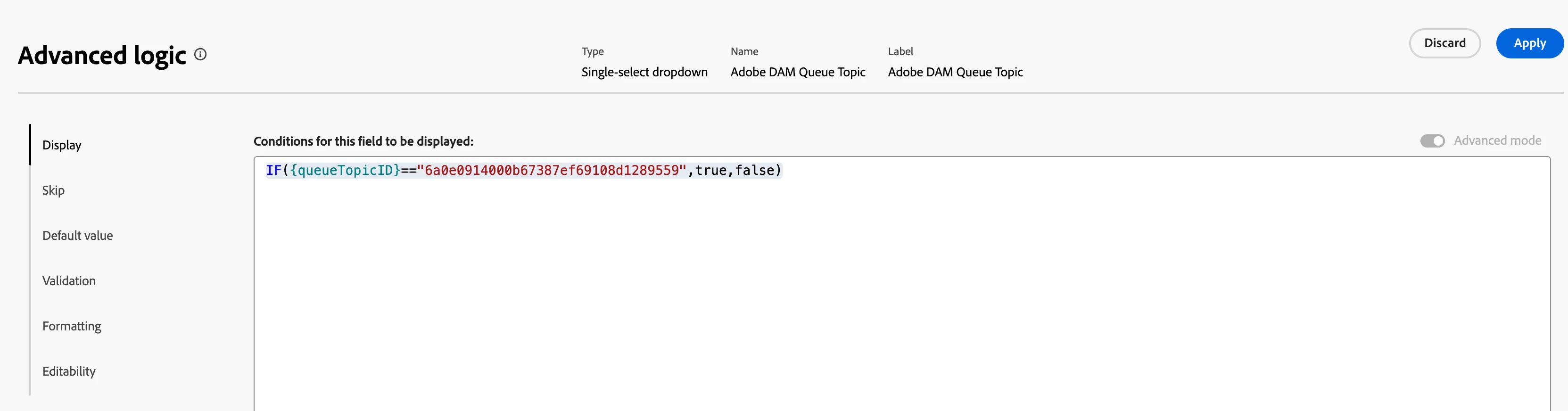The image size is (1568, 411).
Task: Go to the Validation tab
Action: click(x=69, y=281)
